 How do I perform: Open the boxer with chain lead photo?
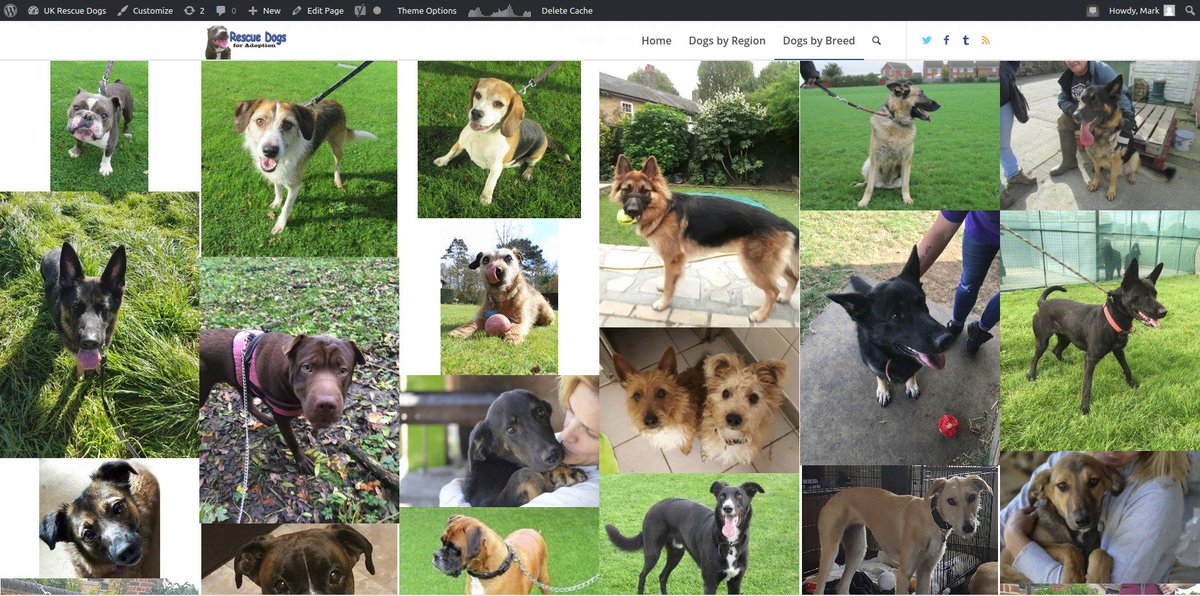pyautogui.click(x=499, y=551)
